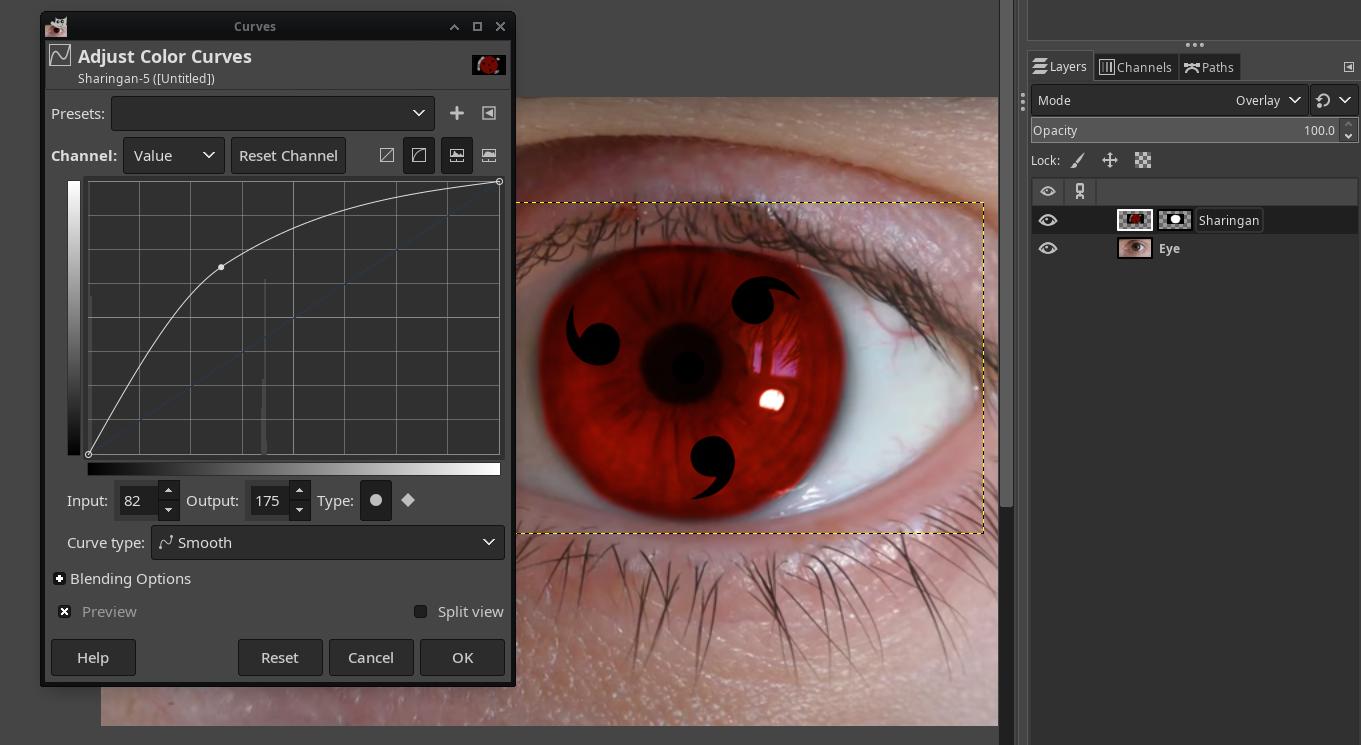Lock pixels with the paintbrush icon
The width and height of the screenshot is (1361, 745).
[1078, 160]
